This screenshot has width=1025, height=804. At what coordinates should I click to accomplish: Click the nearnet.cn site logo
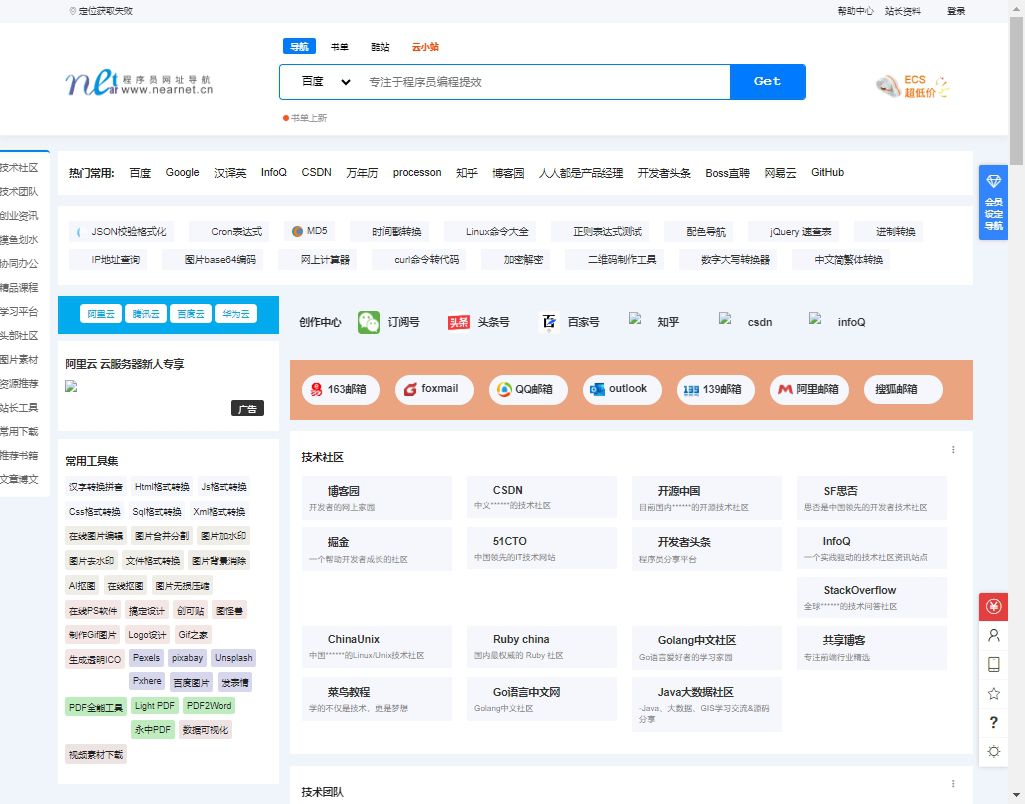[139, 83]
